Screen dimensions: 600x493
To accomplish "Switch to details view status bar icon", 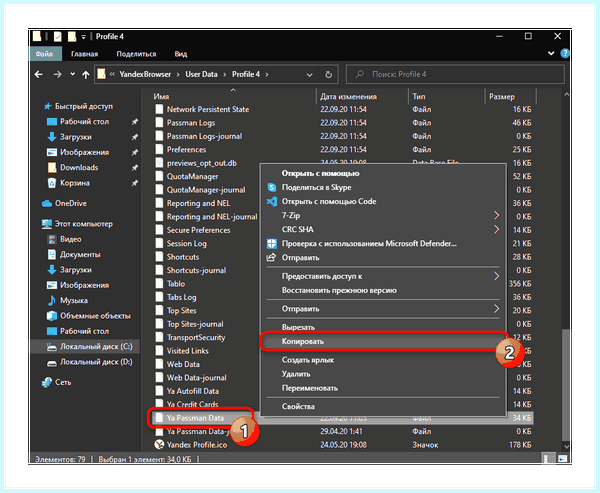I will click(x=549, y=458).
